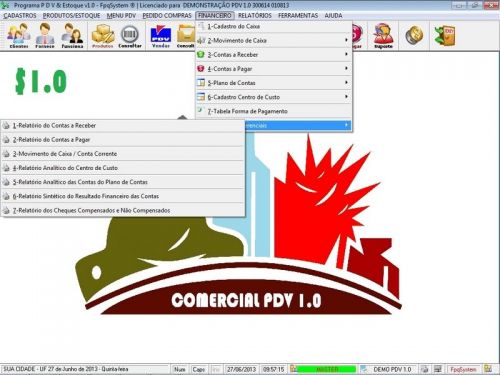Image resolution: width=500 pixels, height=375 pixels.
Task: Click the FpqSystem link in status bar
Action: [463, 369]
